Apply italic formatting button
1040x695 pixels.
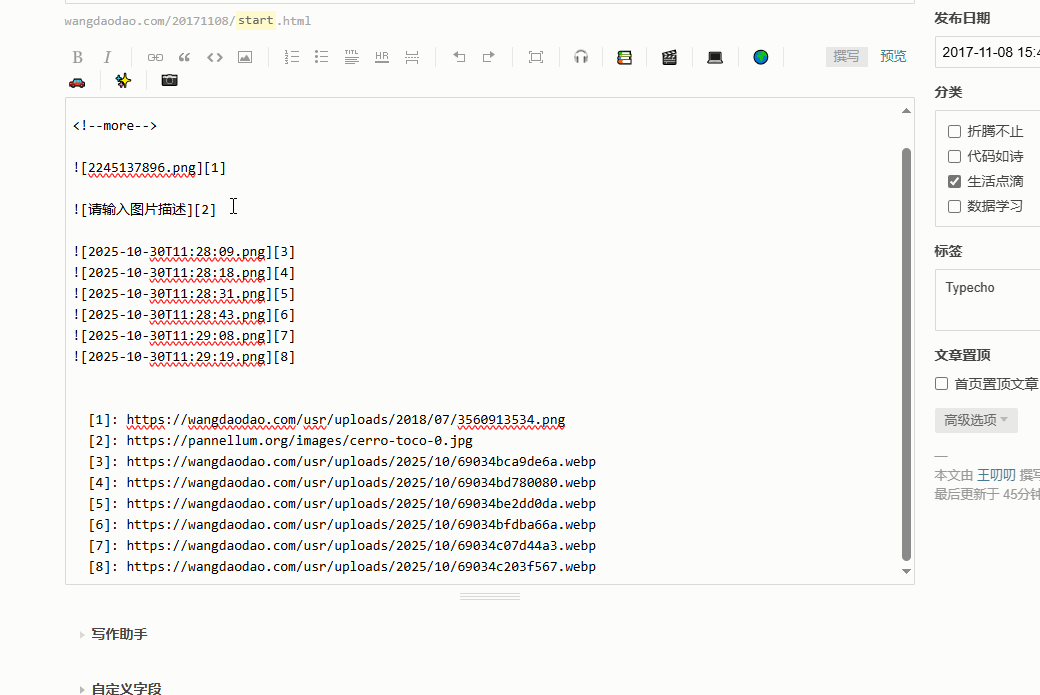(108, 57)
